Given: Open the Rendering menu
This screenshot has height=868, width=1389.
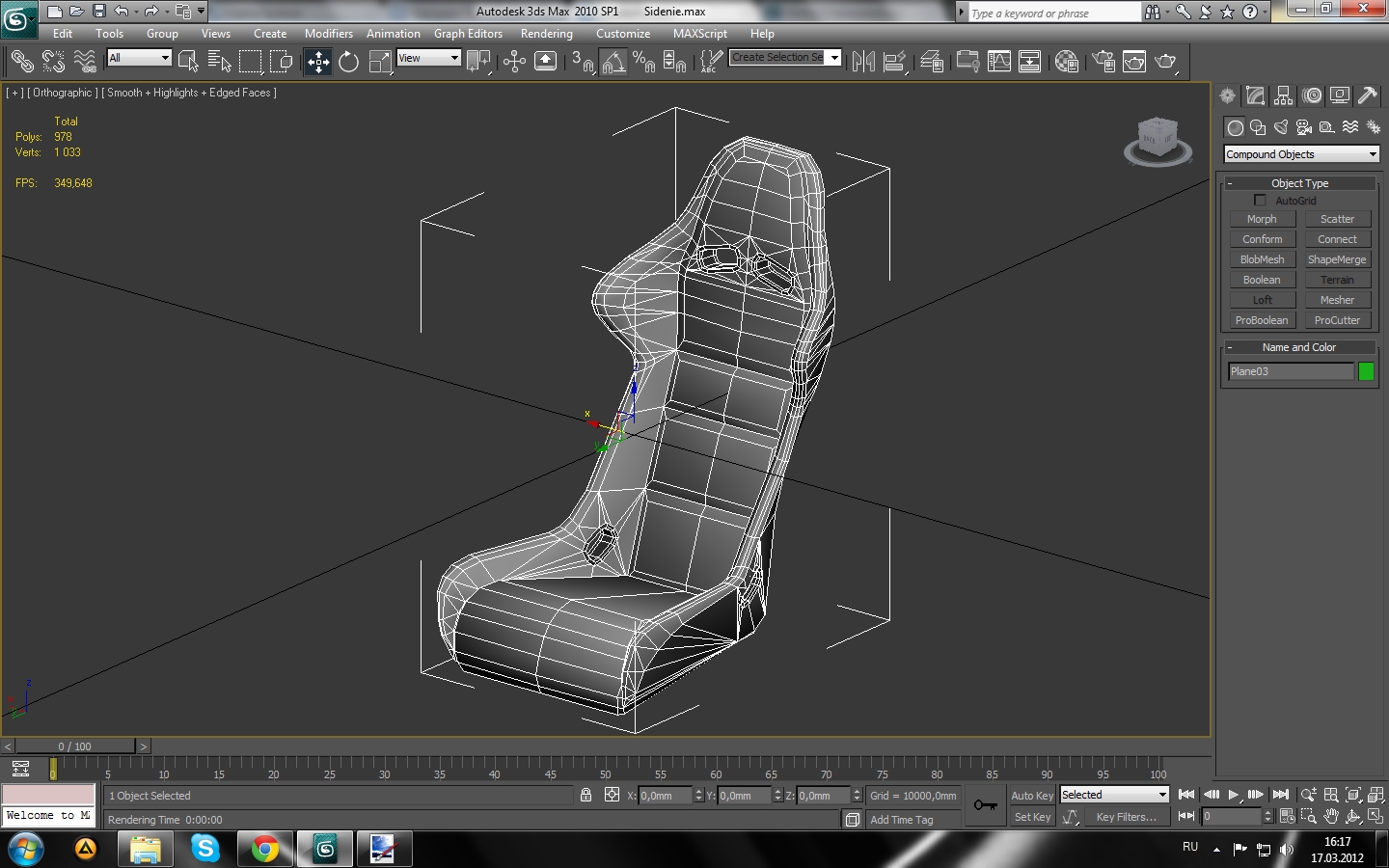Looking at the screenshot, I should click(546, 34).
